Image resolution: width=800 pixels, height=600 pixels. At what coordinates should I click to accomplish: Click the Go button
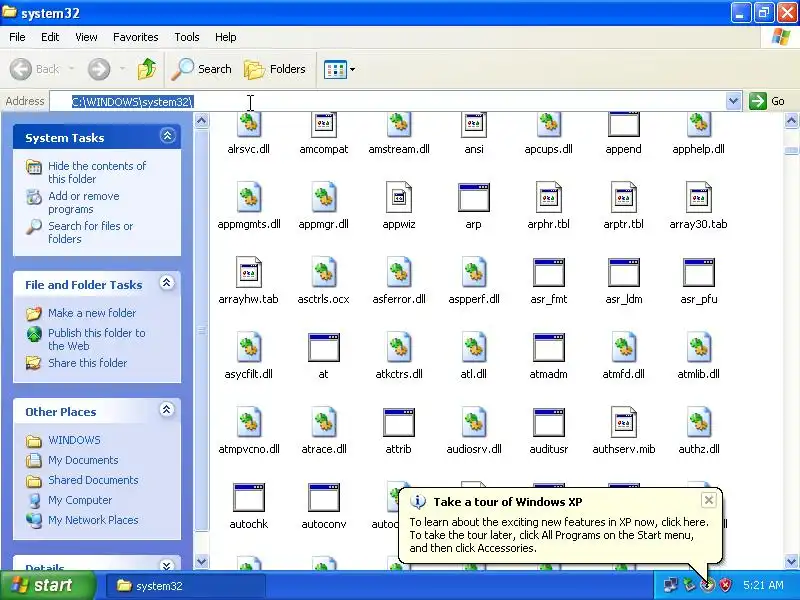767,101
